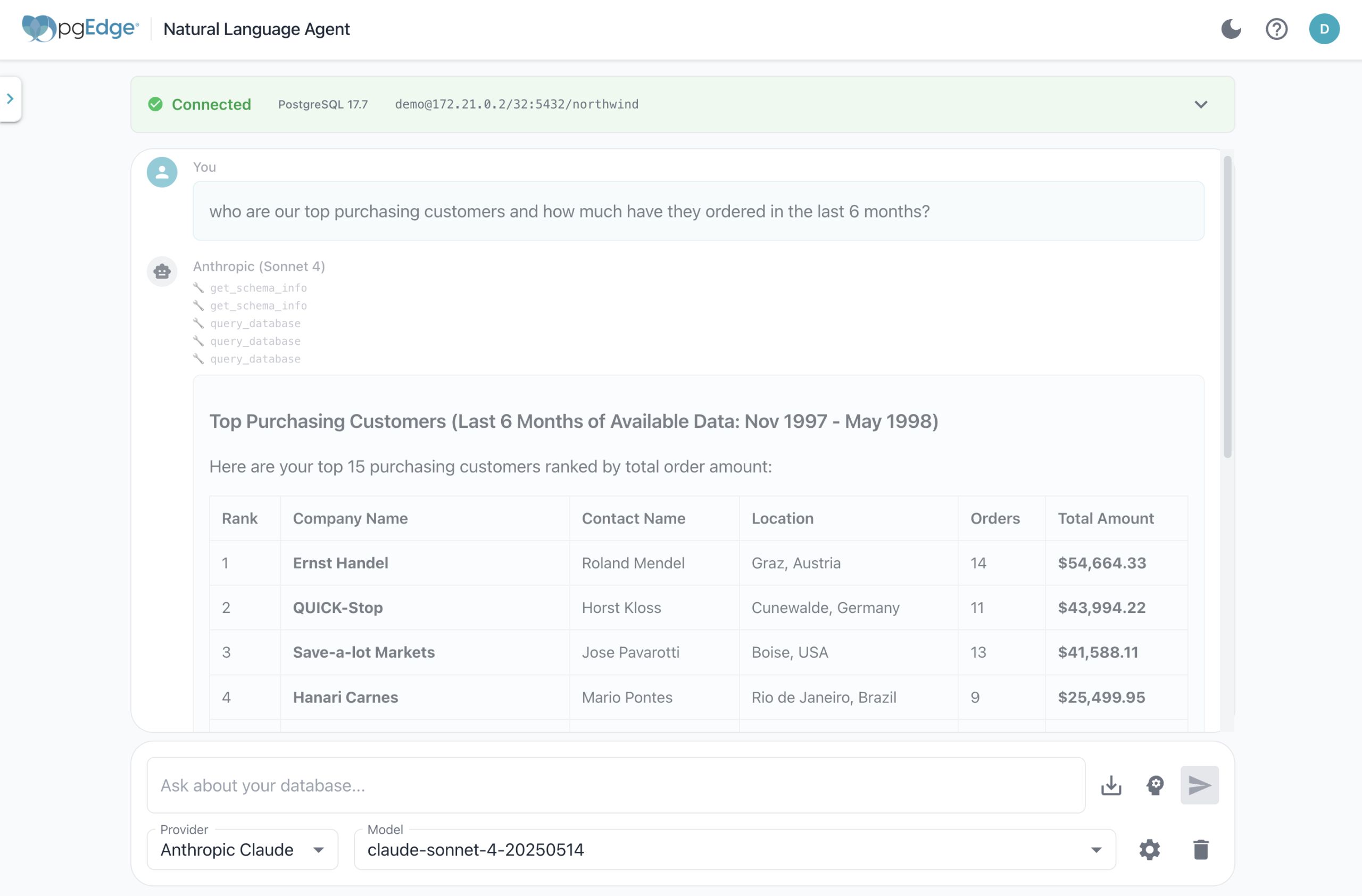
Task: Toggle dark mode with the moon icon
Action: 1231,29
